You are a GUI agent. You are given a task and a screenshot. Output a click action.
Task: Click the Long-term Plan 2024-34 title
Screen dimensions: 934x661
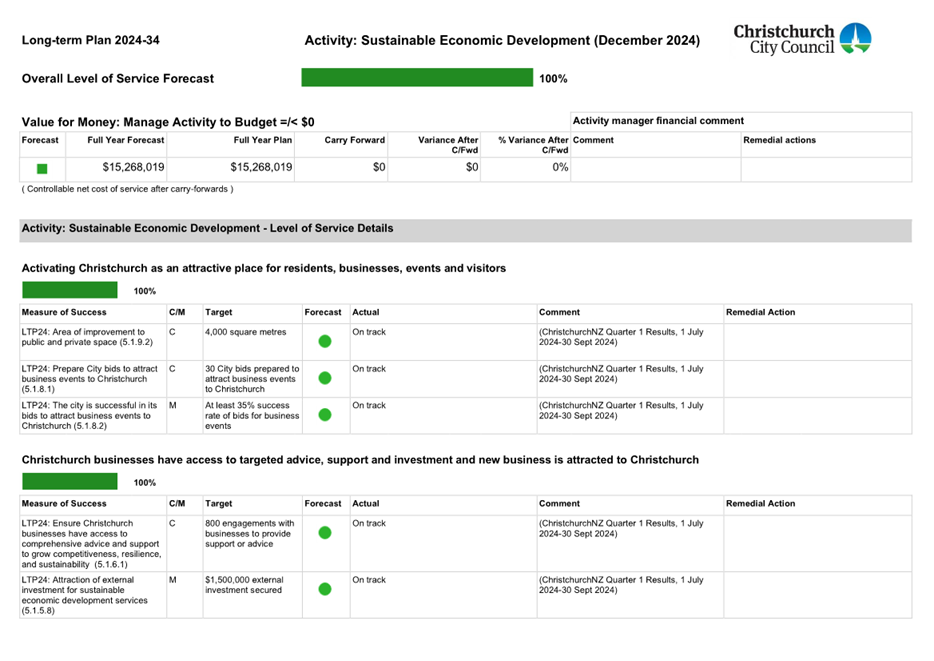(x=91, y=41)
